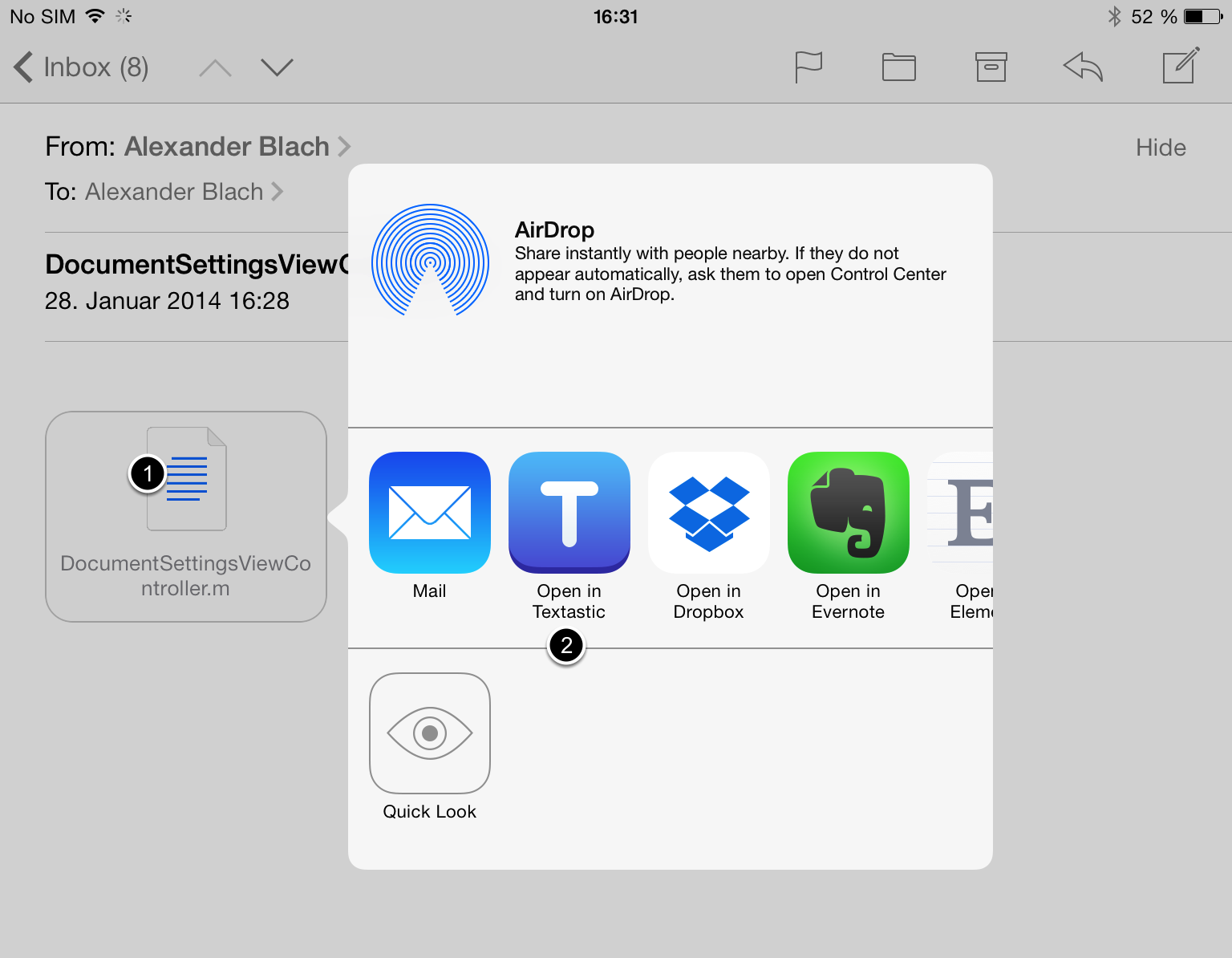Viewport: 1232px width, 958px height.
Task: Open sender Alexander Blach contact
Action: click(x=237, y=147)
